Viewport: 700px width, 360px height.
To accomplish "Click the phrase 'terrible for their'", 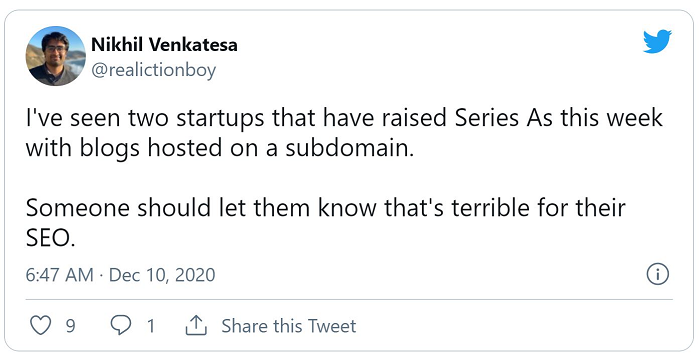I will coord(538,207).
